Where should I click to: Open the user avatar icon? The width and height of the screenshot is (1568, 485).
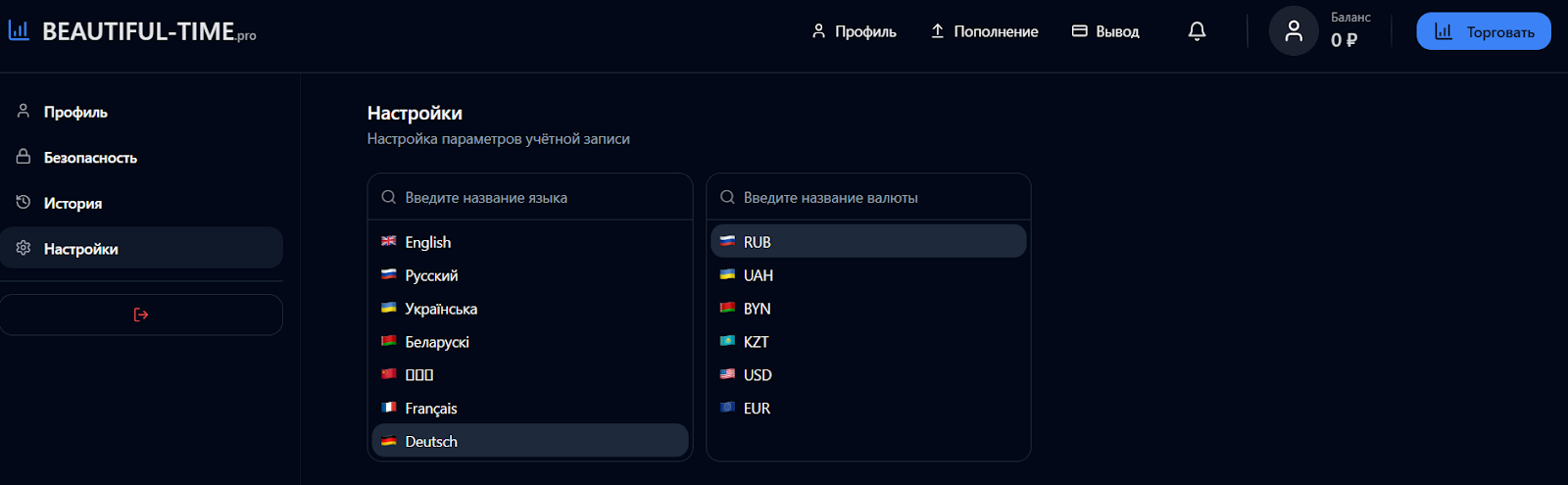[x=1294, y=31]
